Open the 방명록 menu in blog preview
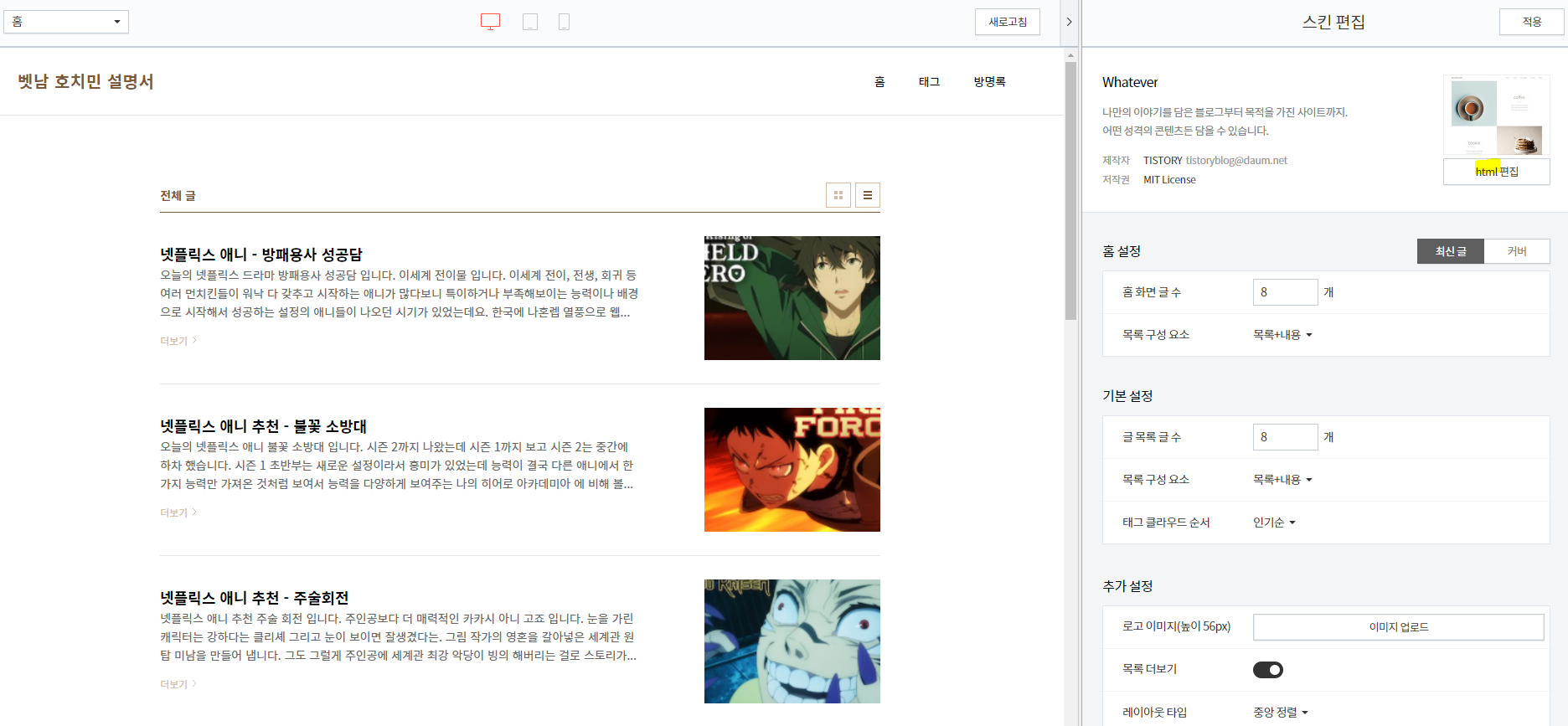This screenshot has height=726, width=1568. (989, 81)
